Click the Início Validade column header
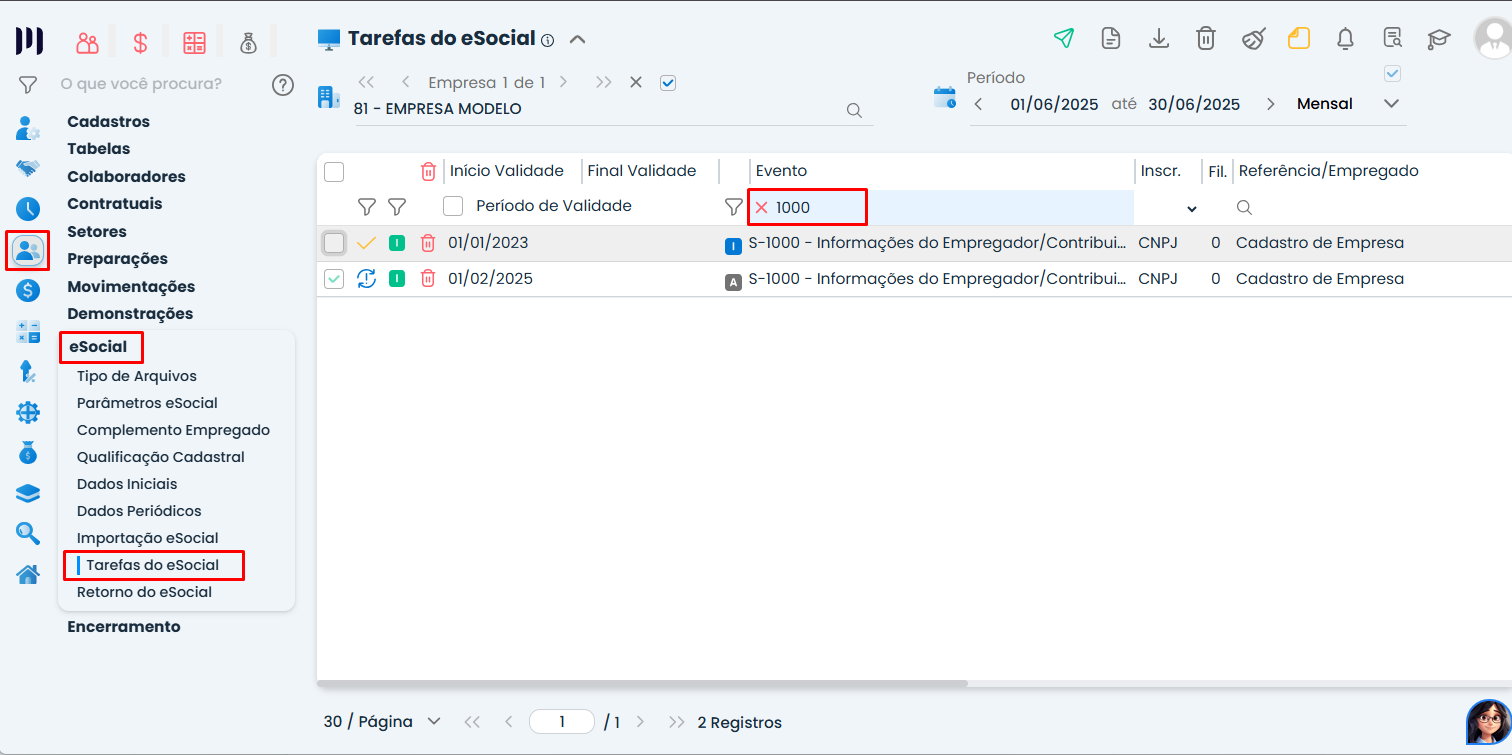The height and width of the screenshot is (755, 1512). click(x=507, y=171)
